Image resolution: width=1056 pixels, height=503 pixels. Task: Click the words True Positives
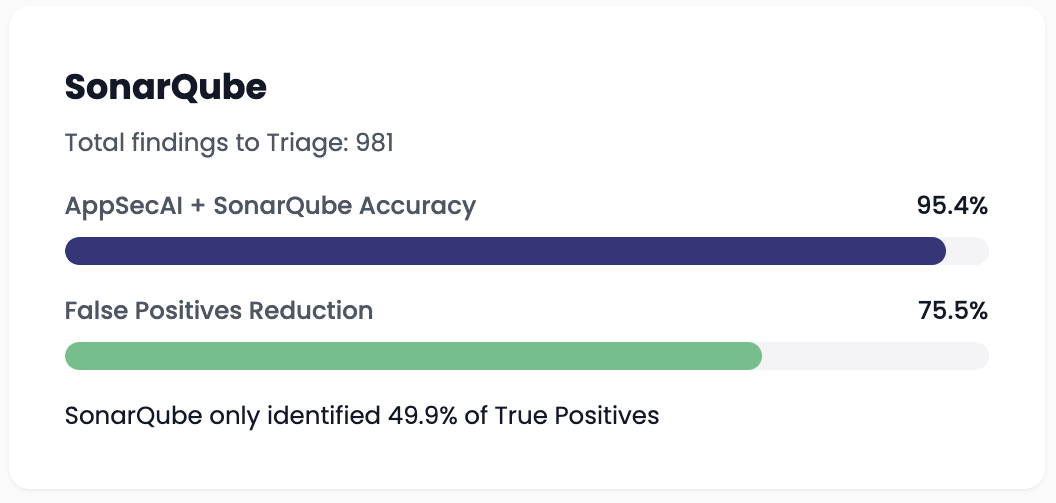tap(576, 415)
